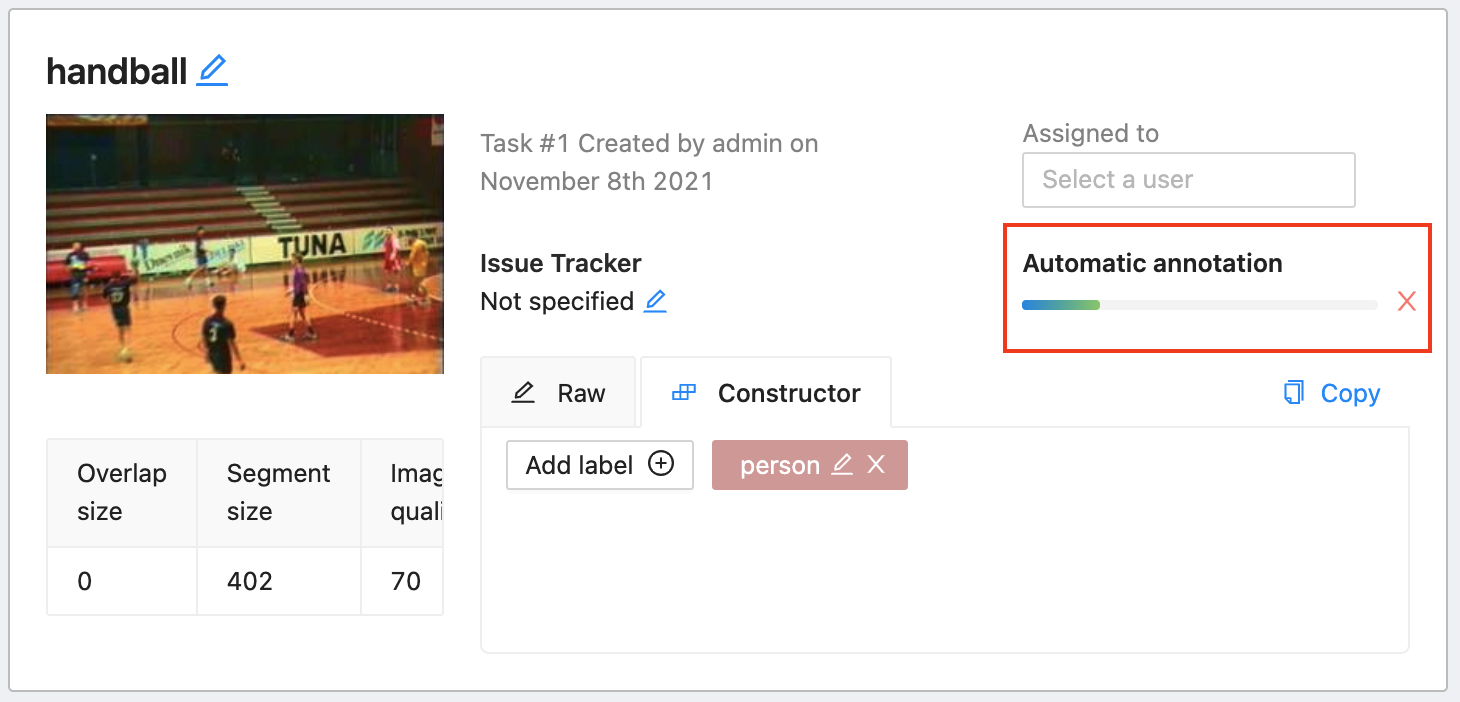Open the Assigned to user dropdown

[x=1188, y=180]
